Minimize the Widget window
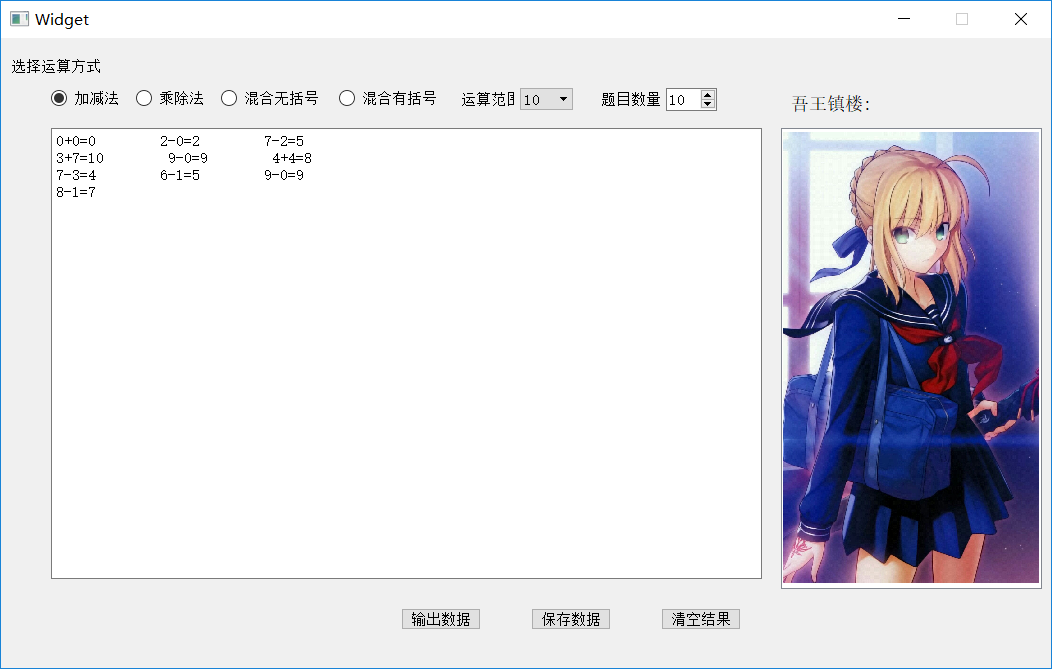Screen dimensions: 1052x669 point(904,19)
